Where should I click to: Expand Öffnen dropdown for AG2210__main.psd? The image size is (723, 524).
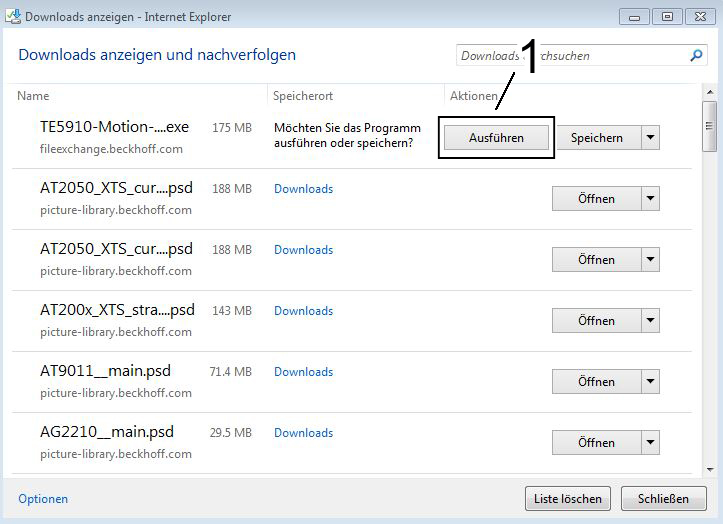(x=651, y=442)
